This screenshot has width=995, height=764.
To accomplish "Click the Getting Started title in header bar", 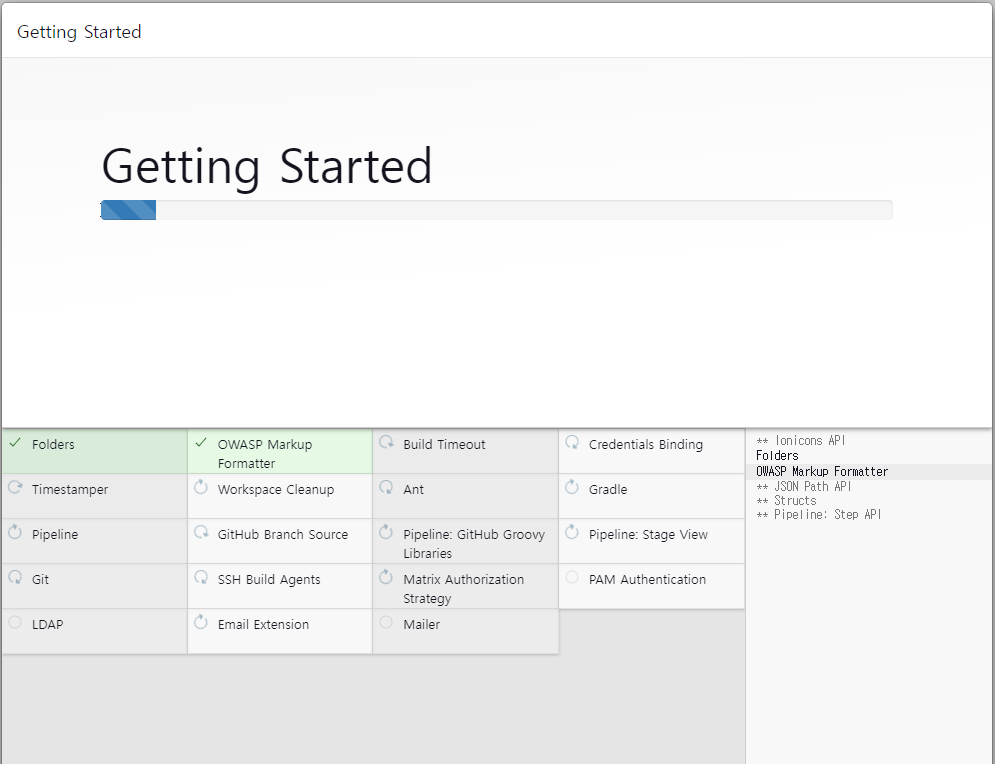I will click(x=79, y=32).
